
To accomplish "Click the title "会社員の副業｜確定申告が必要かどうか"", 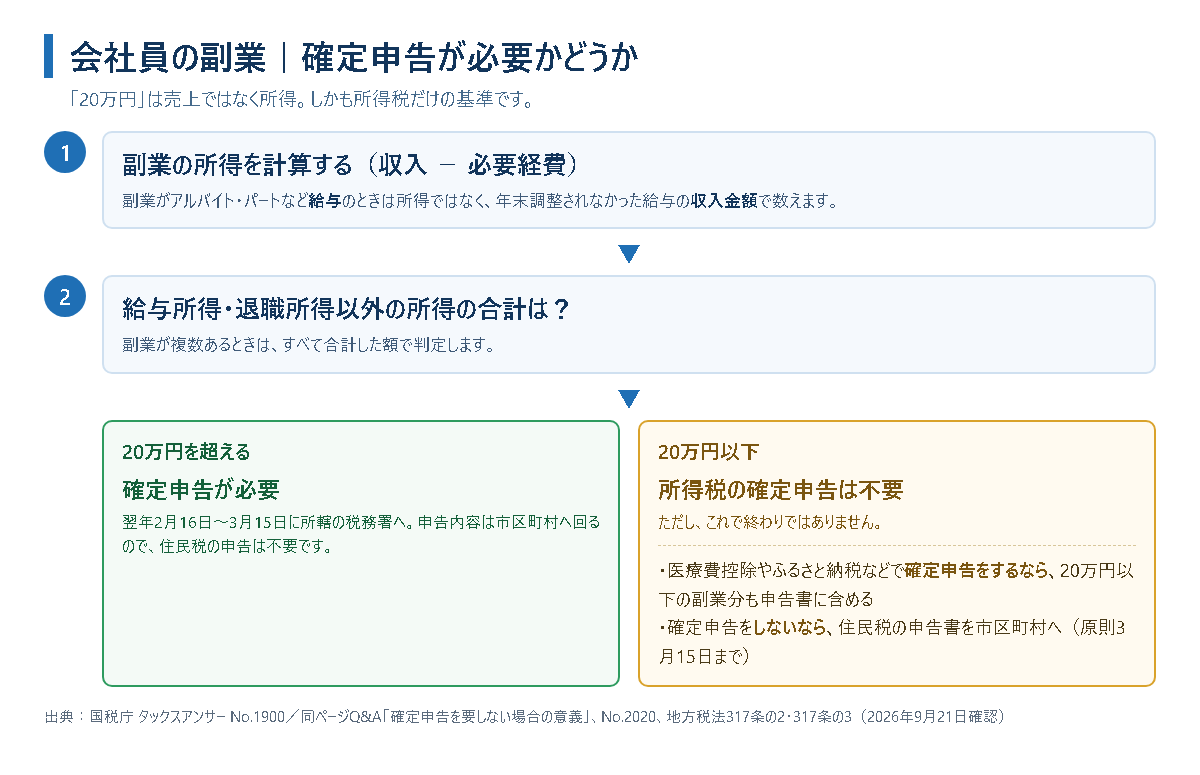I will pyautogui.click(x=354, y=58).
